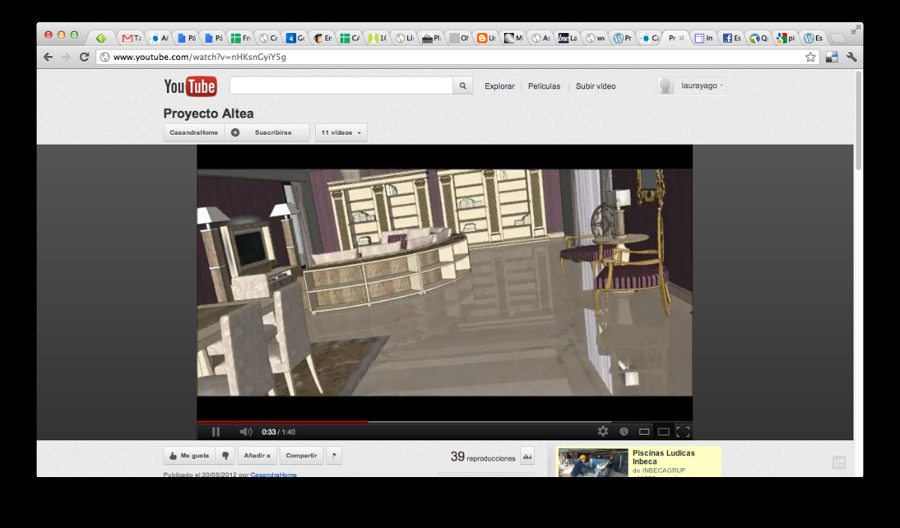Click the YouTube search input field
The image size is (900, 528).
(x=340, y=86)
